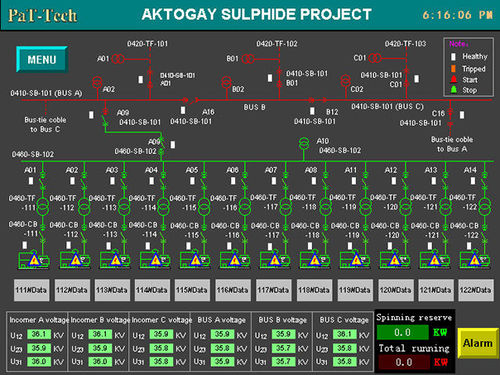This screenshot has height=375, width=500.
Task: Click the A10 green transformer icon
Action: coord(304,144)
